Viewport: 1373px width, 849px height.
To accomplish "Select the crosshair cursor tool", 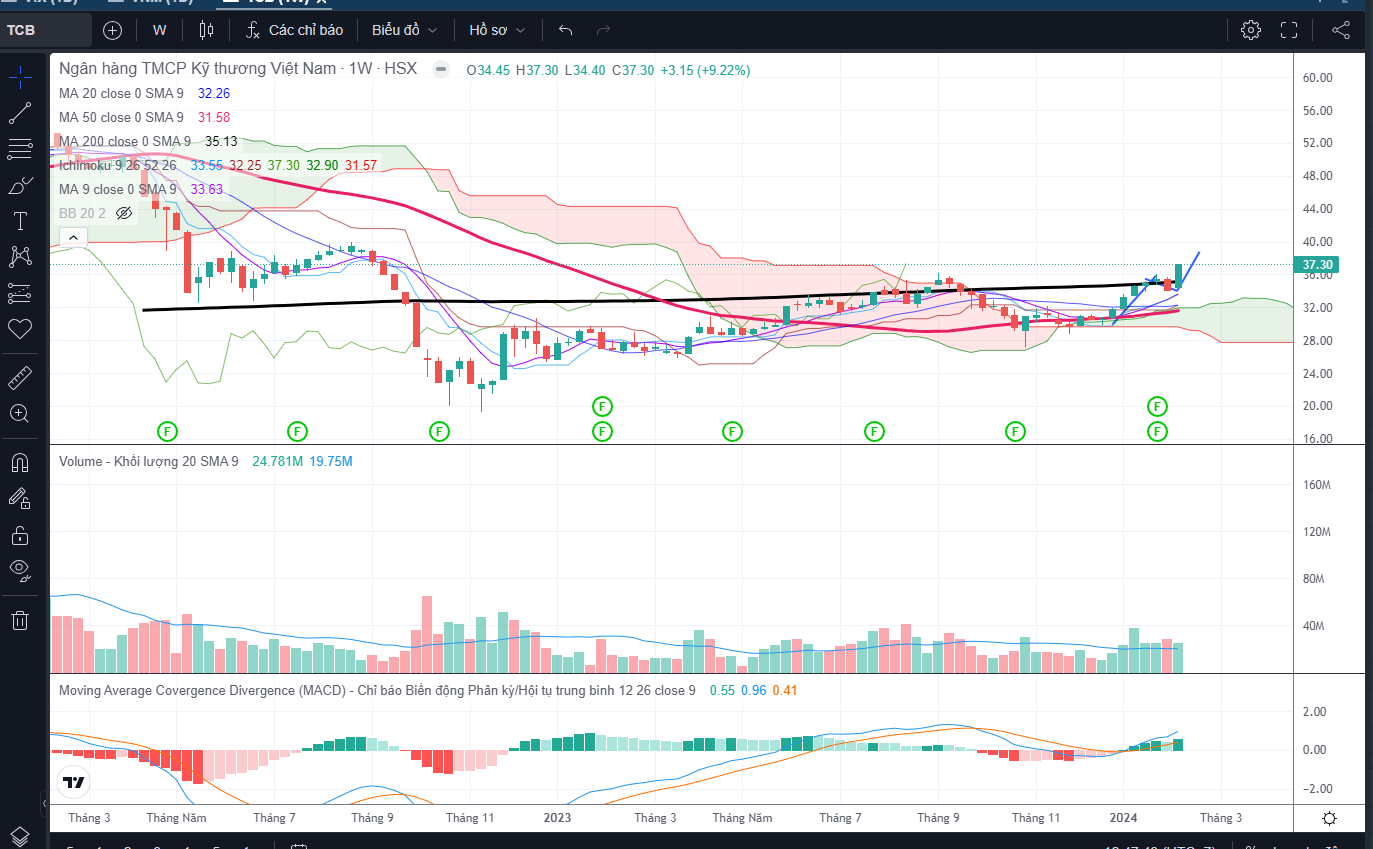I will pos(20,76).
